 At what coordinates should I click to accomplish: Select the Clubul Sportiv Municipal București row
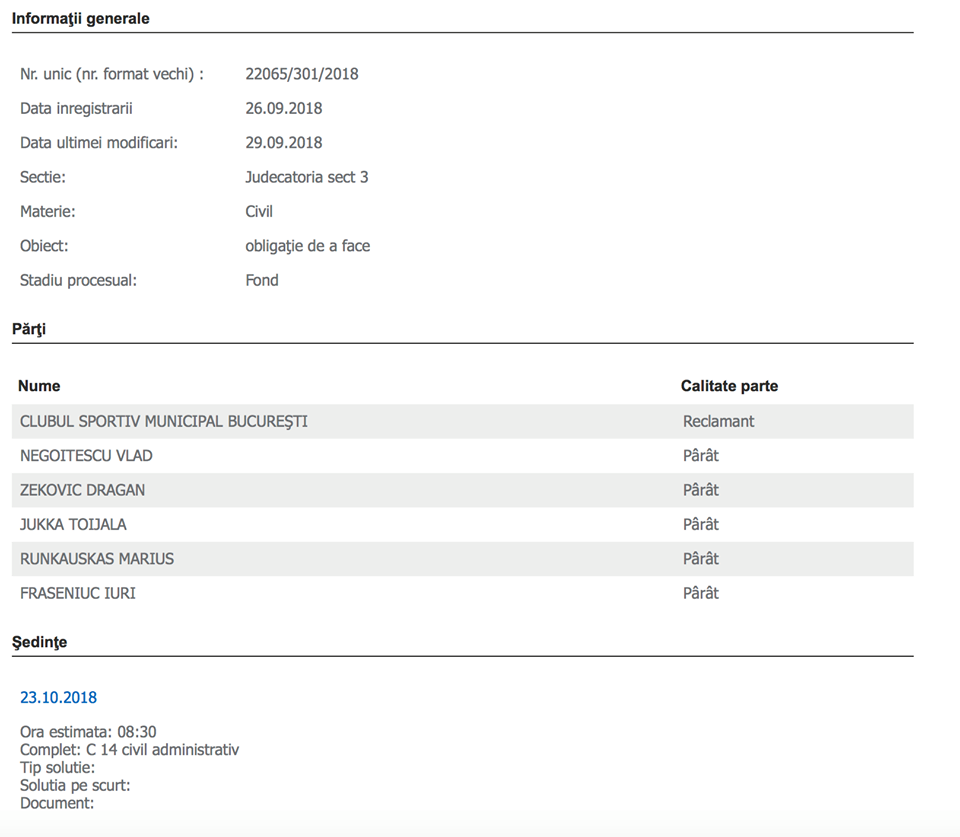click(x=164, y=422)
